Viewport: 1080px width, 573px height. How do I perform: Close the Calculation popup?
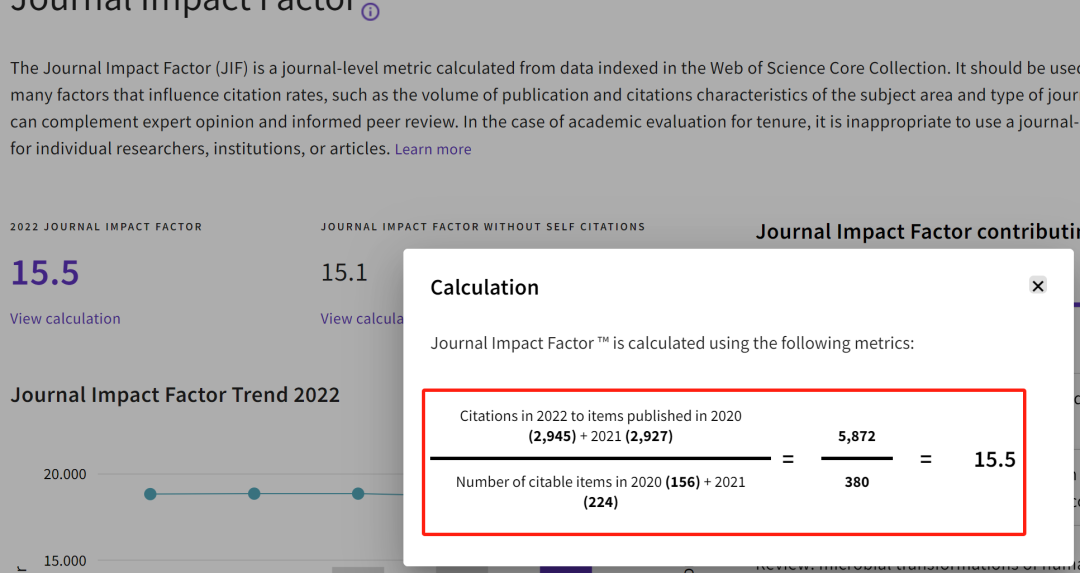[1037, 285]
